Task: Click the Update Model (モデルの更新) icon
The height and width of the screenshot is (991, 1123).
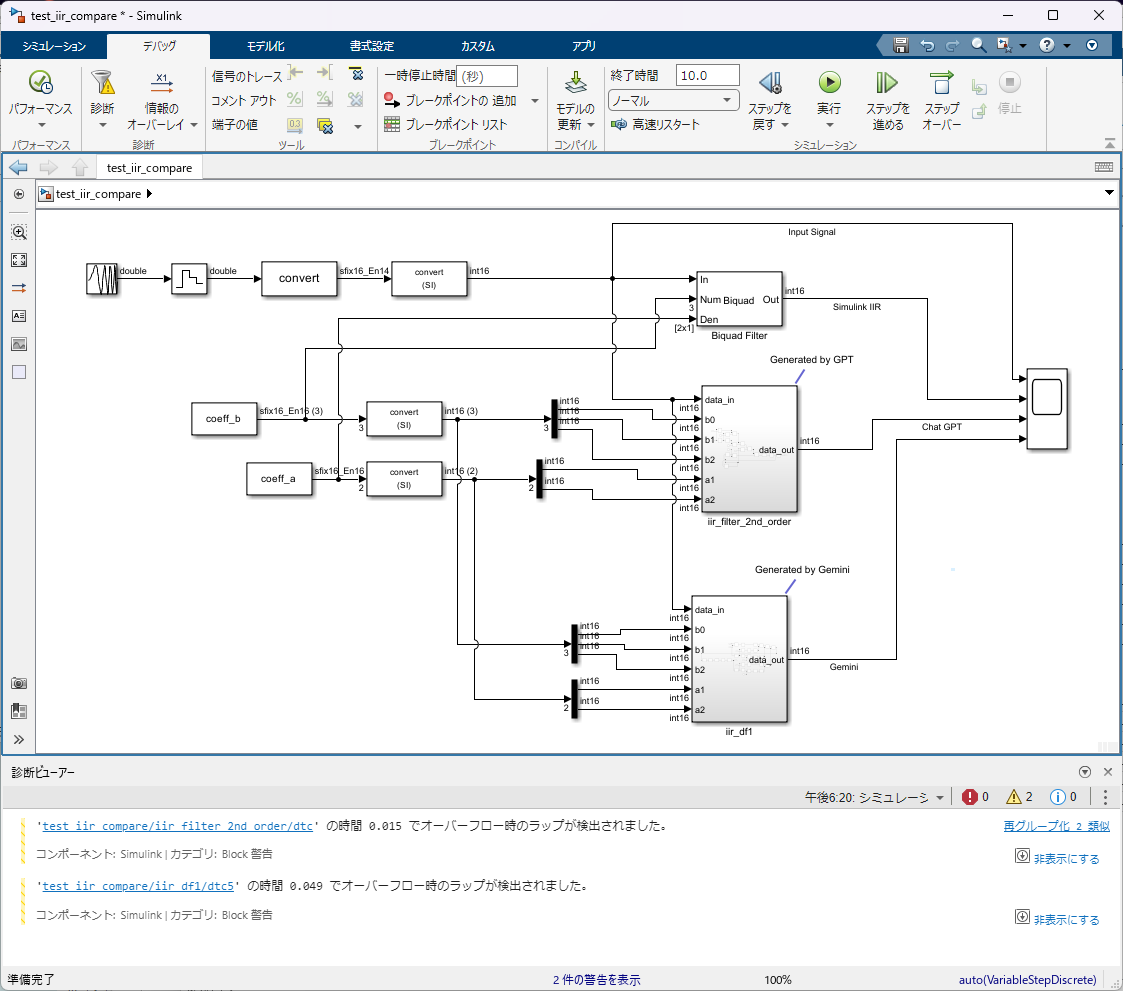Action: coord(575,83)
